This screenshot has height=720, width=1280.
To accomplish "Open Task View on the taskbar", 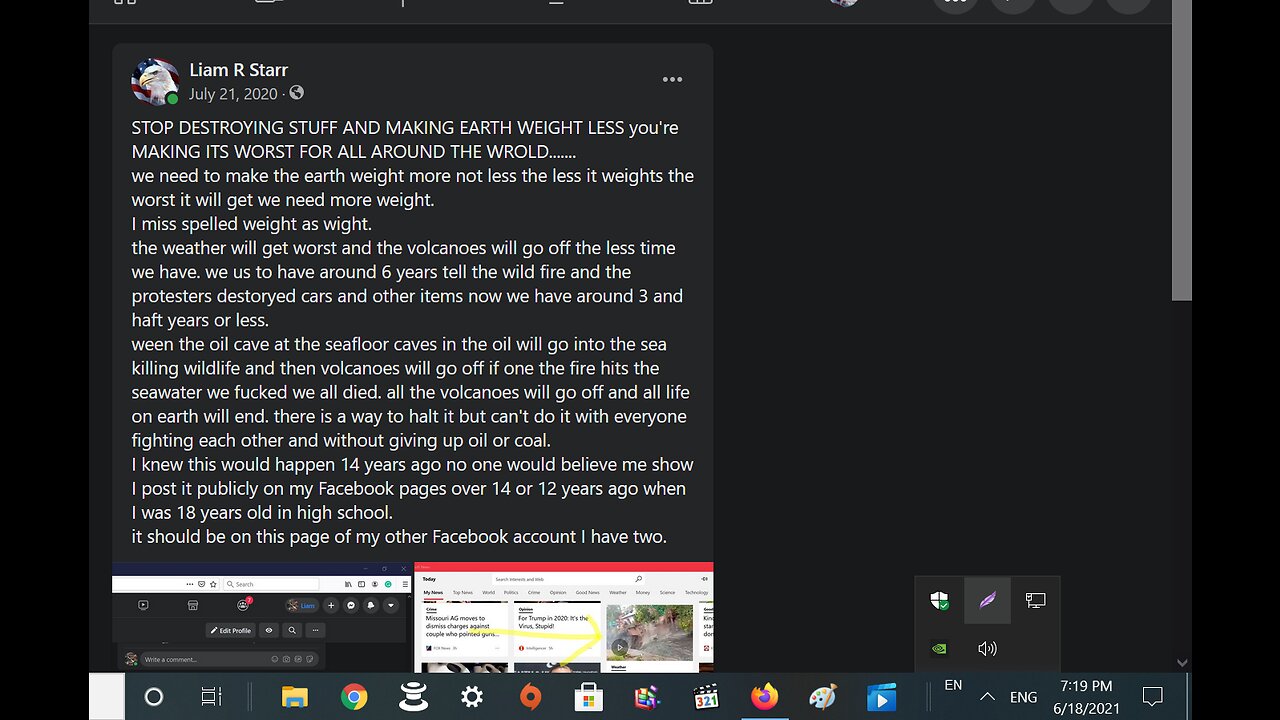I will click(x=211, y=697).
